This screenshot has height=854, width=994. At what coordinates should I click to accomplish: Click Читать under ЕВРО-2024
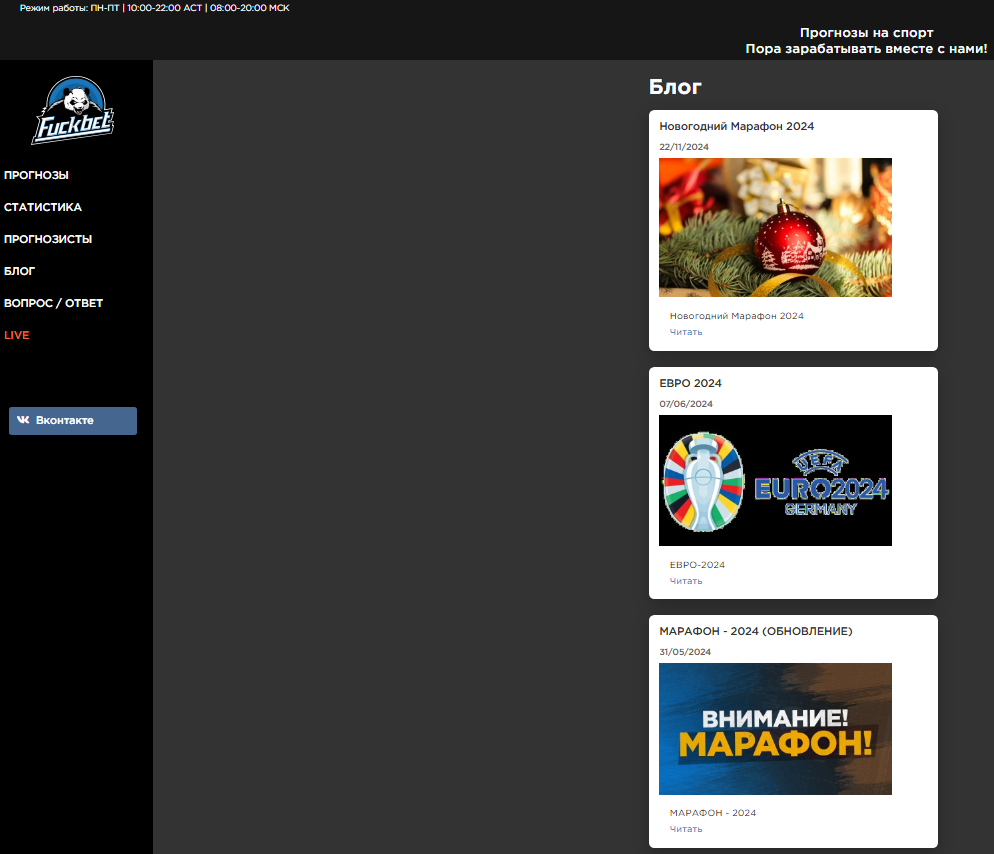[686, 581]
